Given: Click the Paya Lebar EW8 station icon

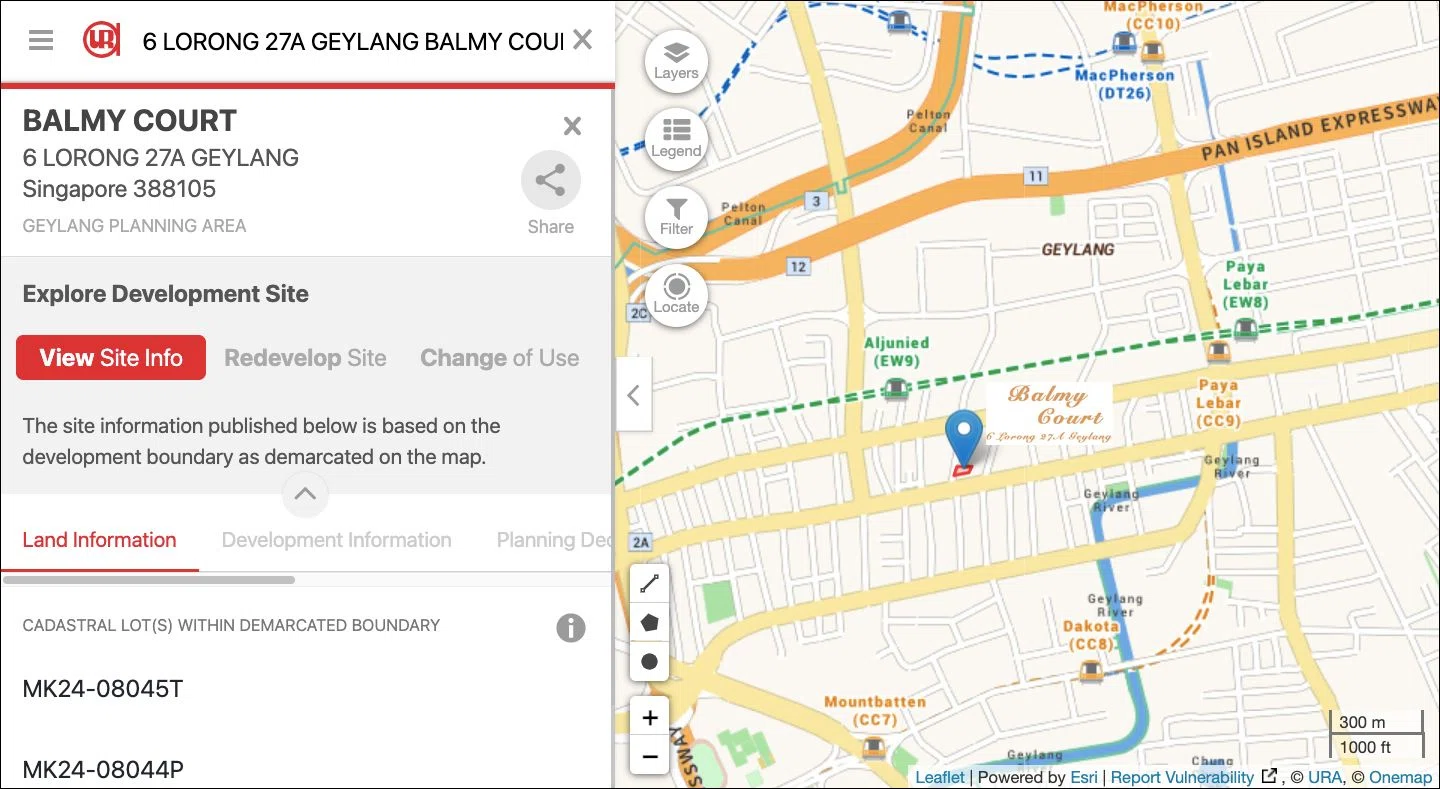Looking at the screenshot, I should click(1245, 328).
